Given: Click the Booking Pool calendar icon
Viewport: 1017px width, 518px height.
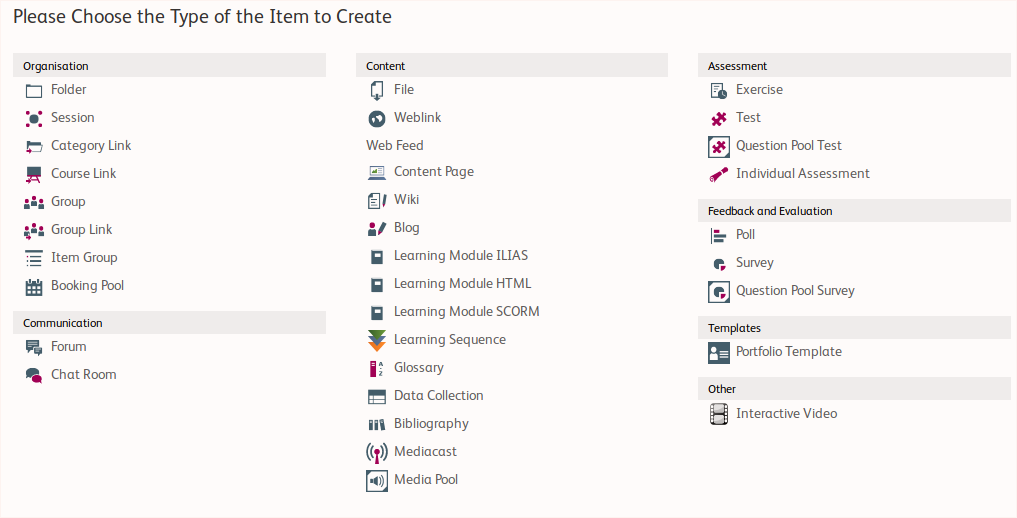Looking at the screenshot, I should click(x=34, y=286).
